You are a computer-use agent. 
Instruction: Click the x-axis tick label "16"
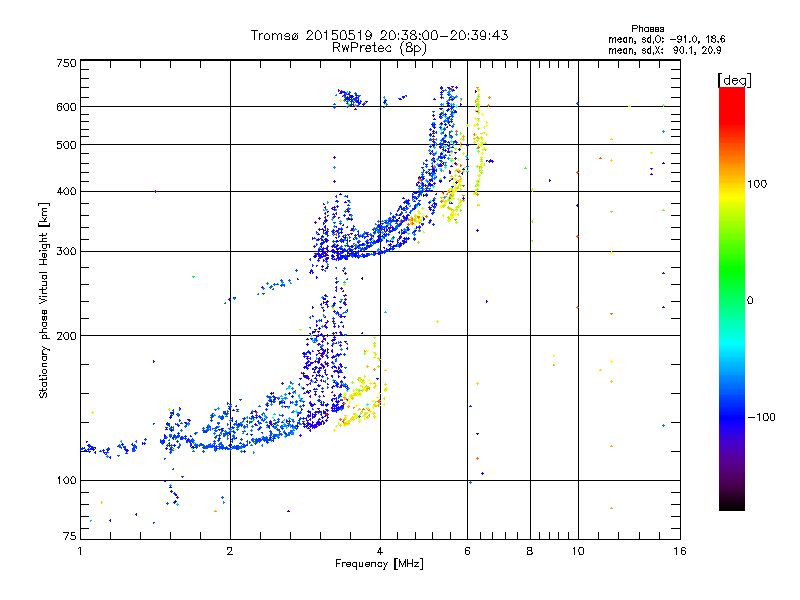tap(680, 551)
